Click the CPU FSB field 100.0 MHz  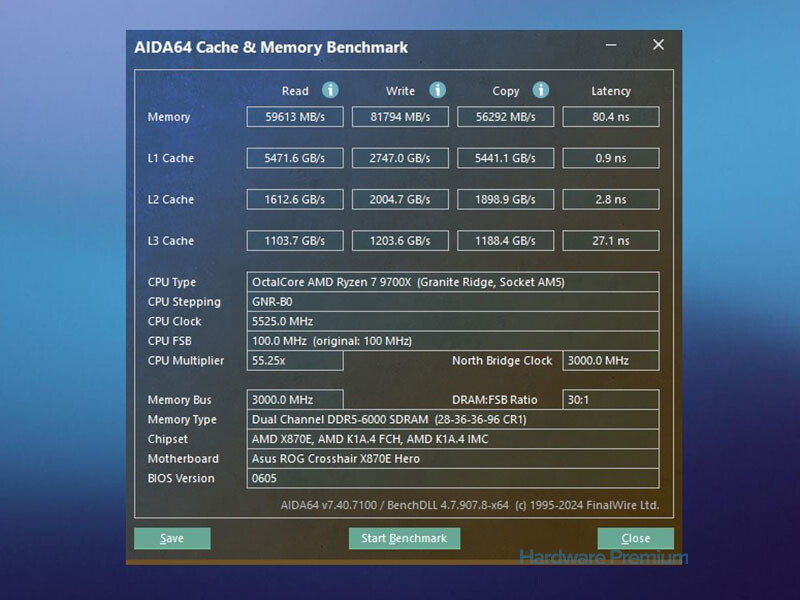(x=453, y=341)
